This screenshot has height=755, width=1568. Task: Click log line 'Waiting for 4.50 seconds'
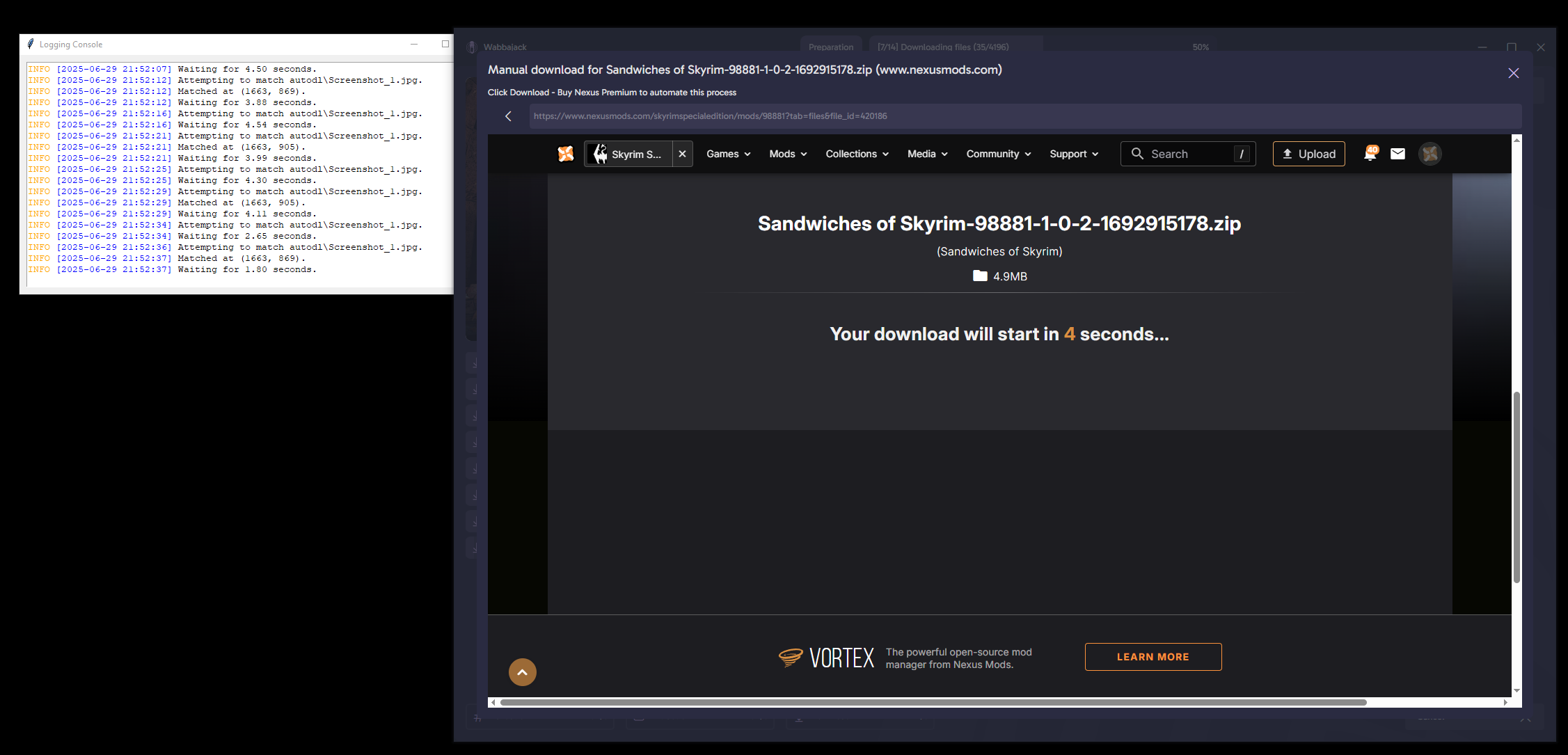(x=247, y=69)
